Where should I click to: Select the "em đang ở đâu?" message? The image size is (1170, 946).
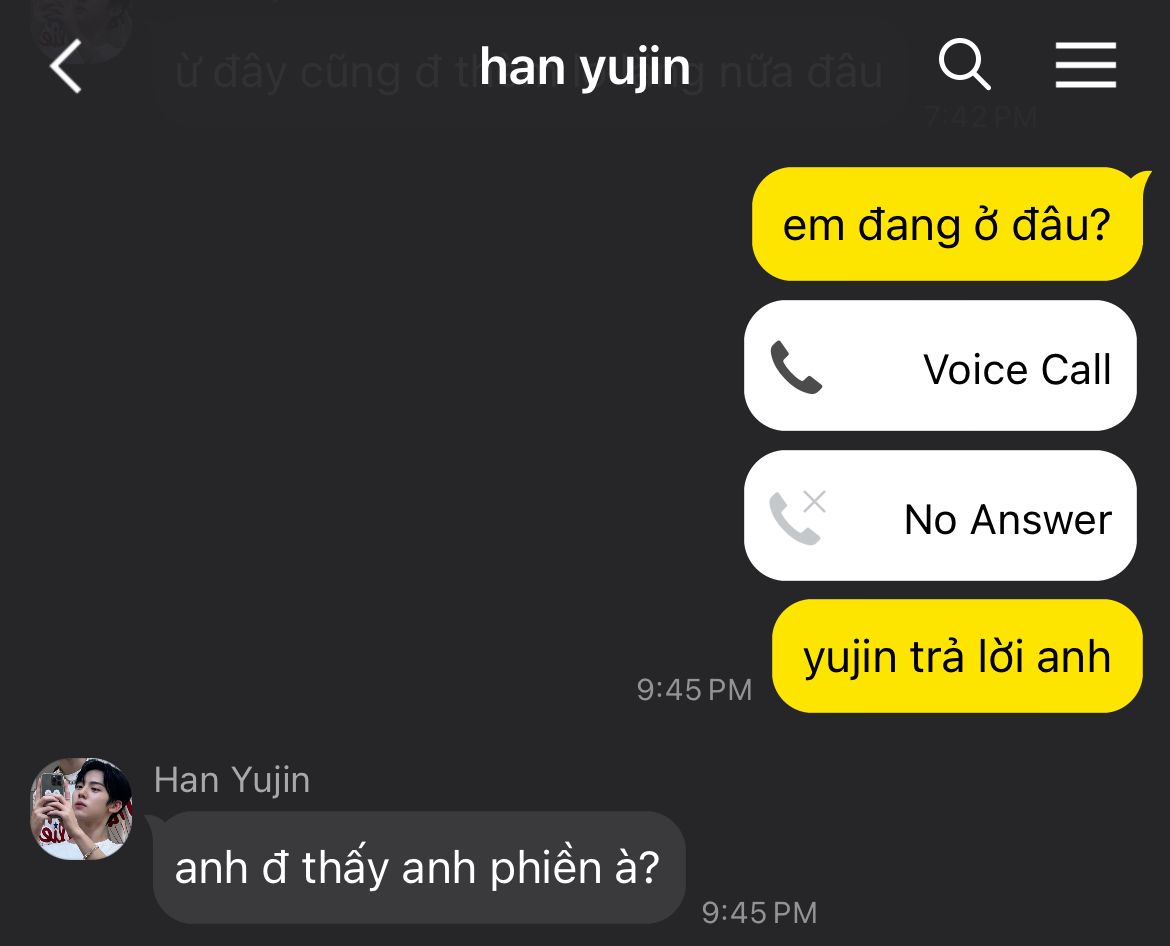[947, 224]
